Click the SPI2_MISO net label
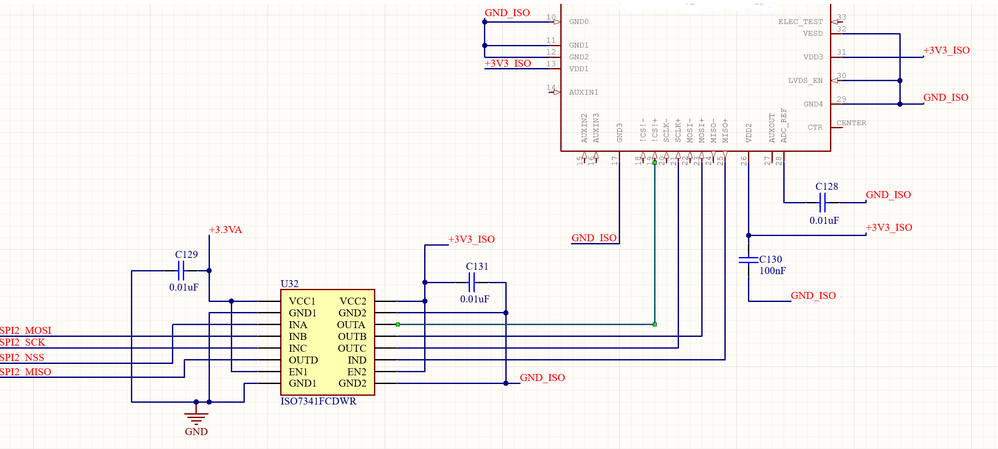Screen dimensions: 998x449 click(x=26, y=371)
